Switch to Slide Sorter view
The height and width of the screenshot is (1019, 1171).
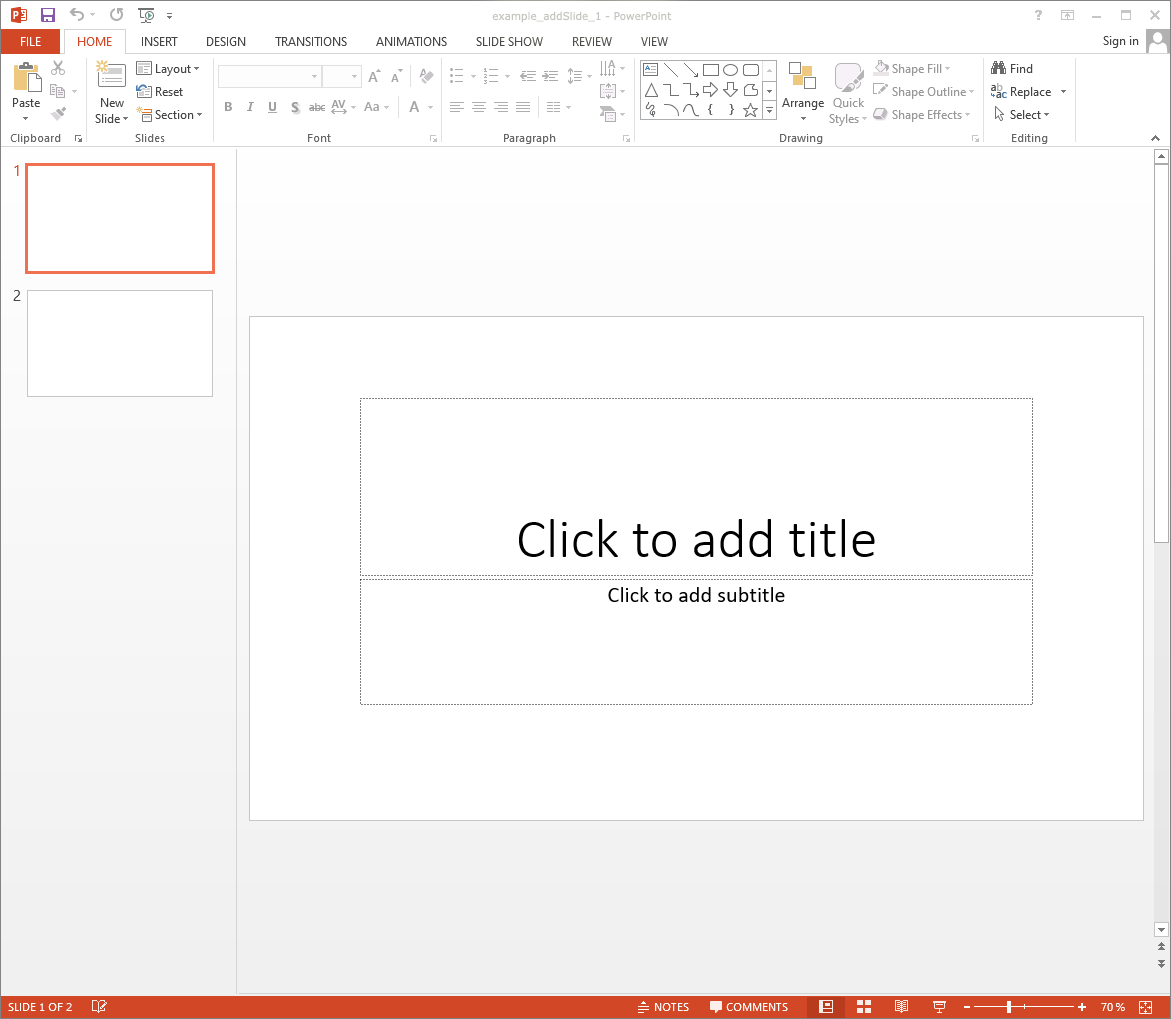pos(864,1007)
